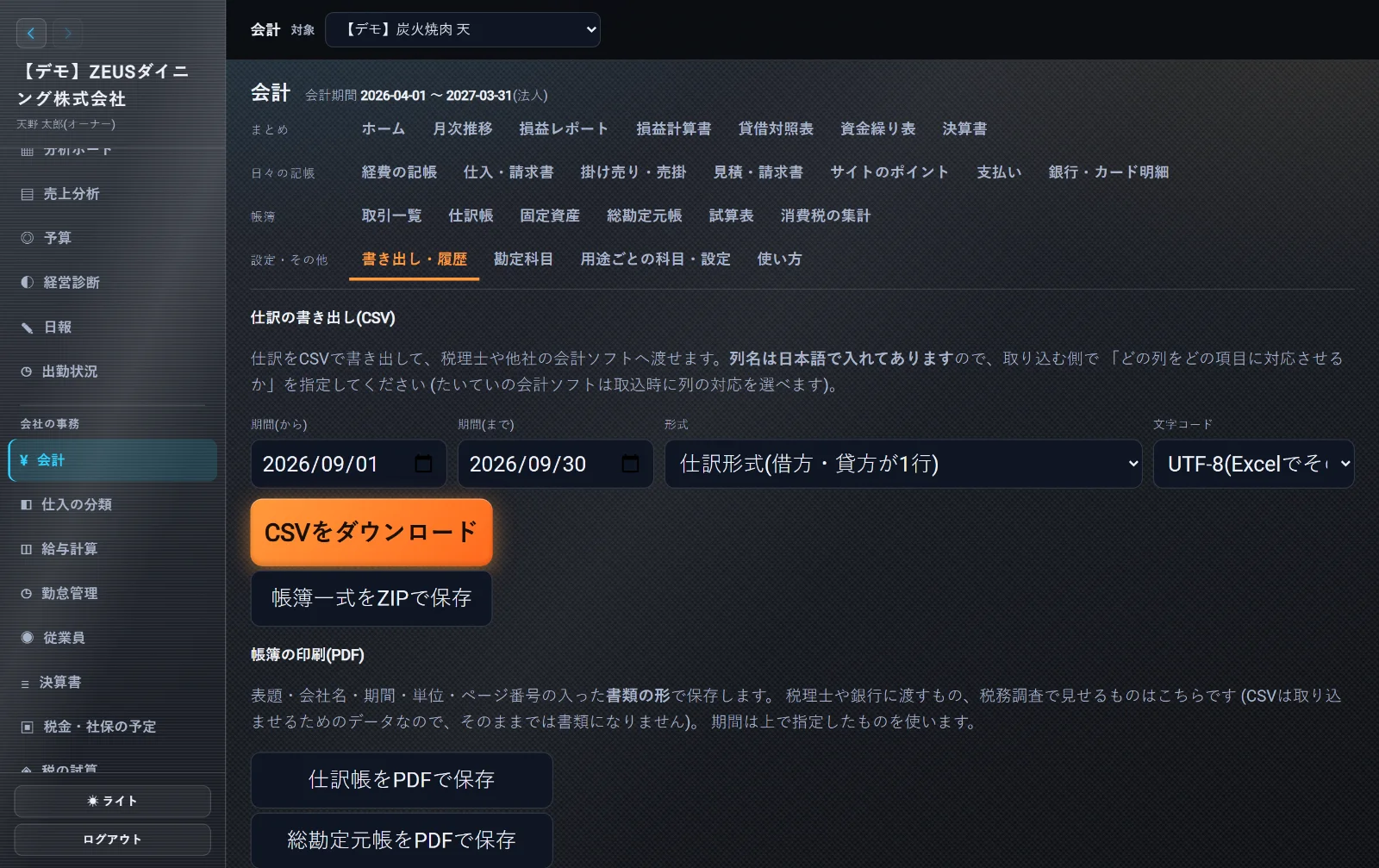Click the 経営診断 half-circle icon
This screenshot has width=1379, height=868.
point(28,283)
